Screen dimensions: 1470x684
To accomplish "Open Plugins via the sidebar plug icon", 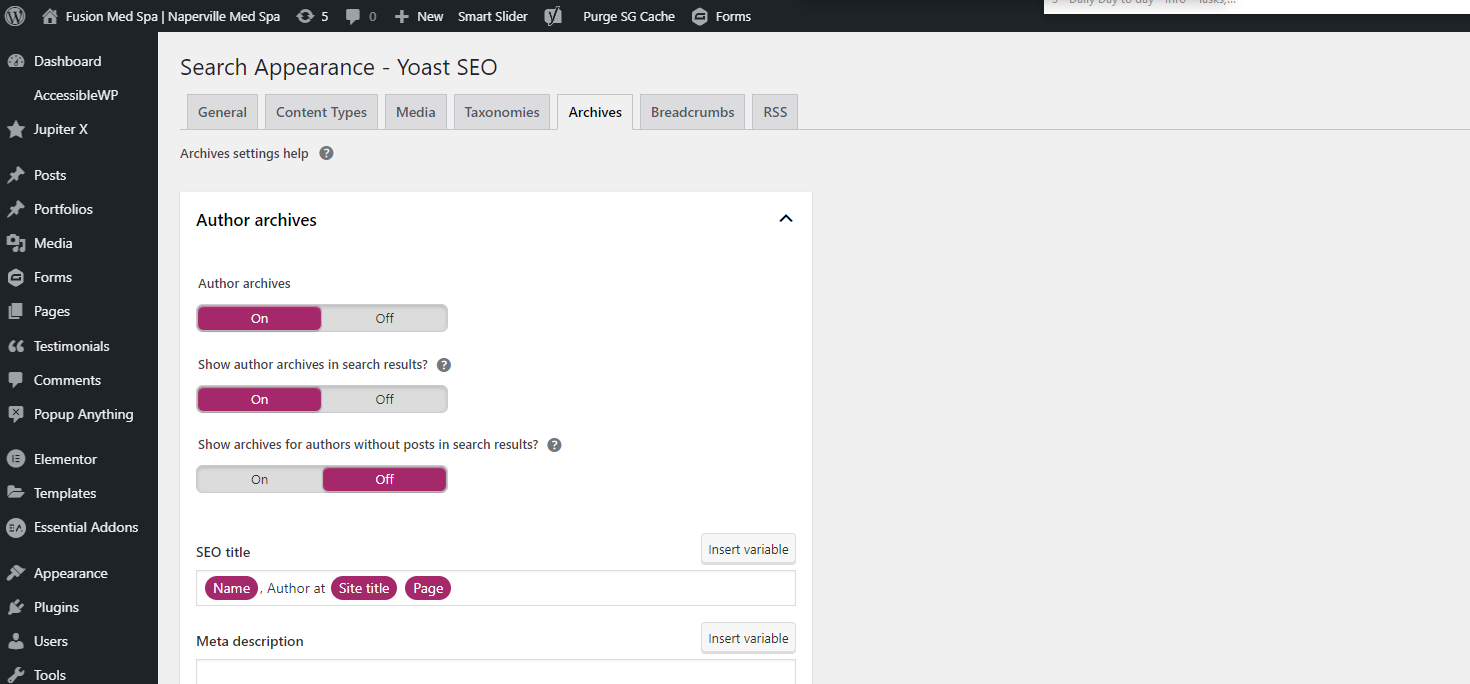I will [x=16, y=607].
